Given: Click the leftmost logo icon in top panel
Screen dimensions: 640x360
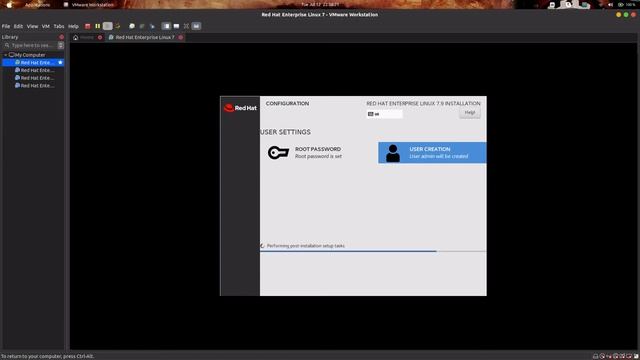Looking at the screenshot, I should (9, 4).
